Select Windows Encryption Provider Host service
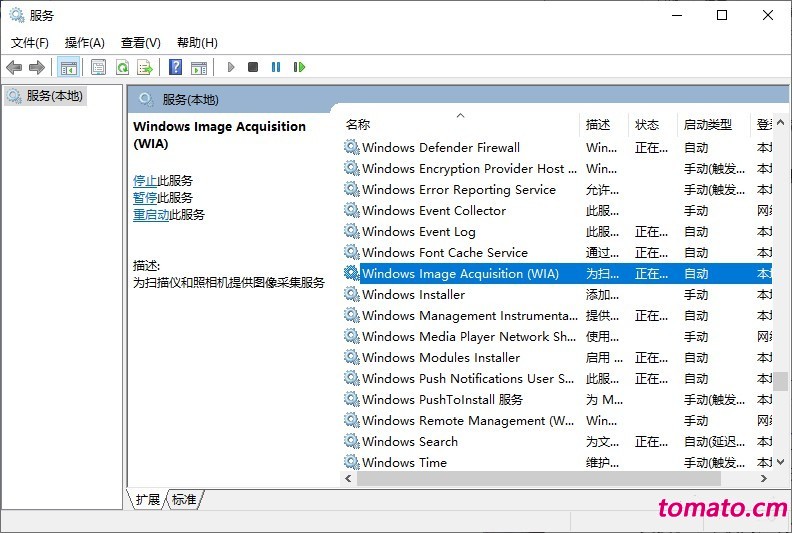This screenshot has width=792, height=533. coord(557,168)
